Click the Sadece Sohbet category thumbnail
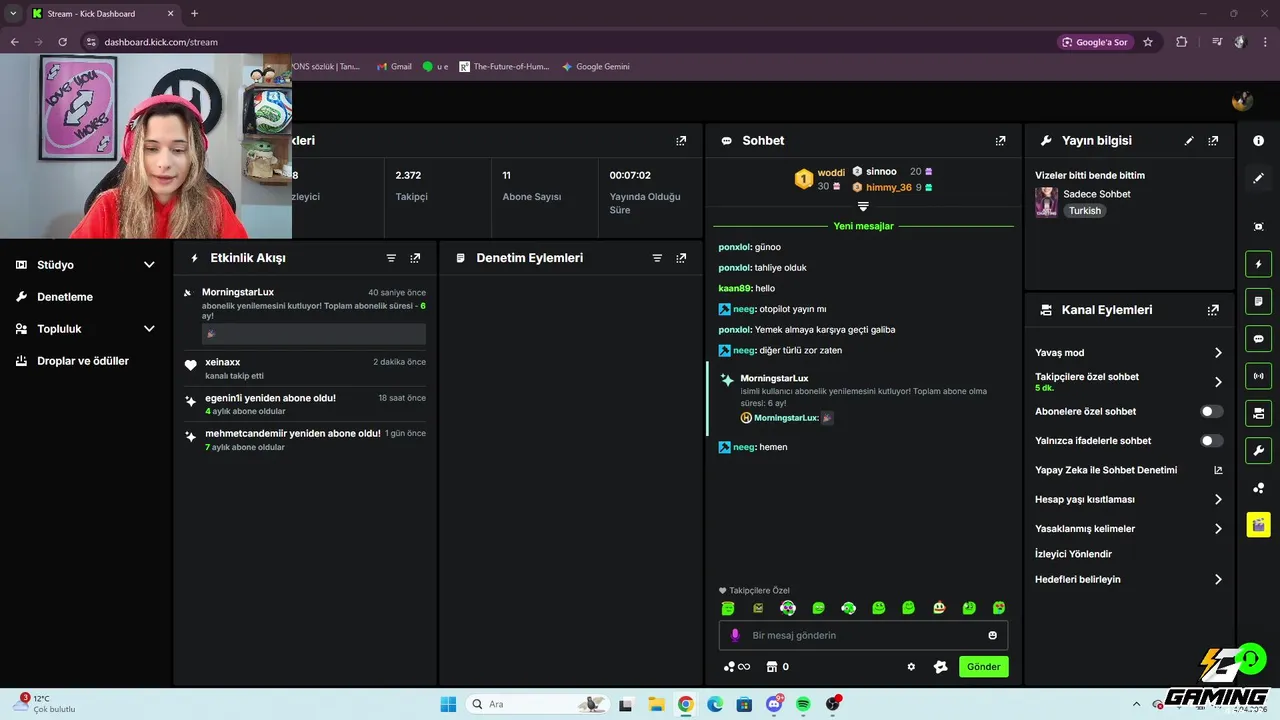 (x=1046, y=202)
